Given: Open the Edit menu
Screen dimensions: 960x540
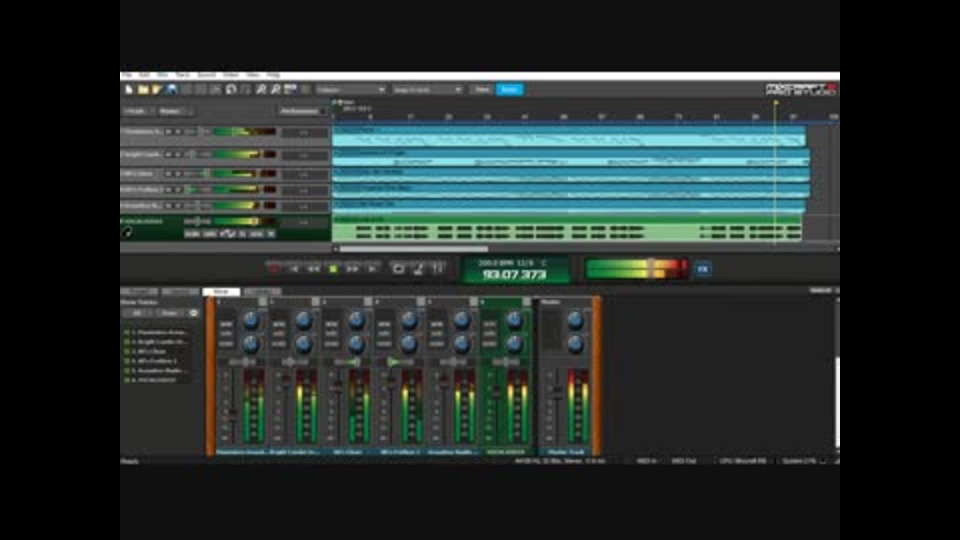Looking at the screenshot, I should [x=144, y=75].
